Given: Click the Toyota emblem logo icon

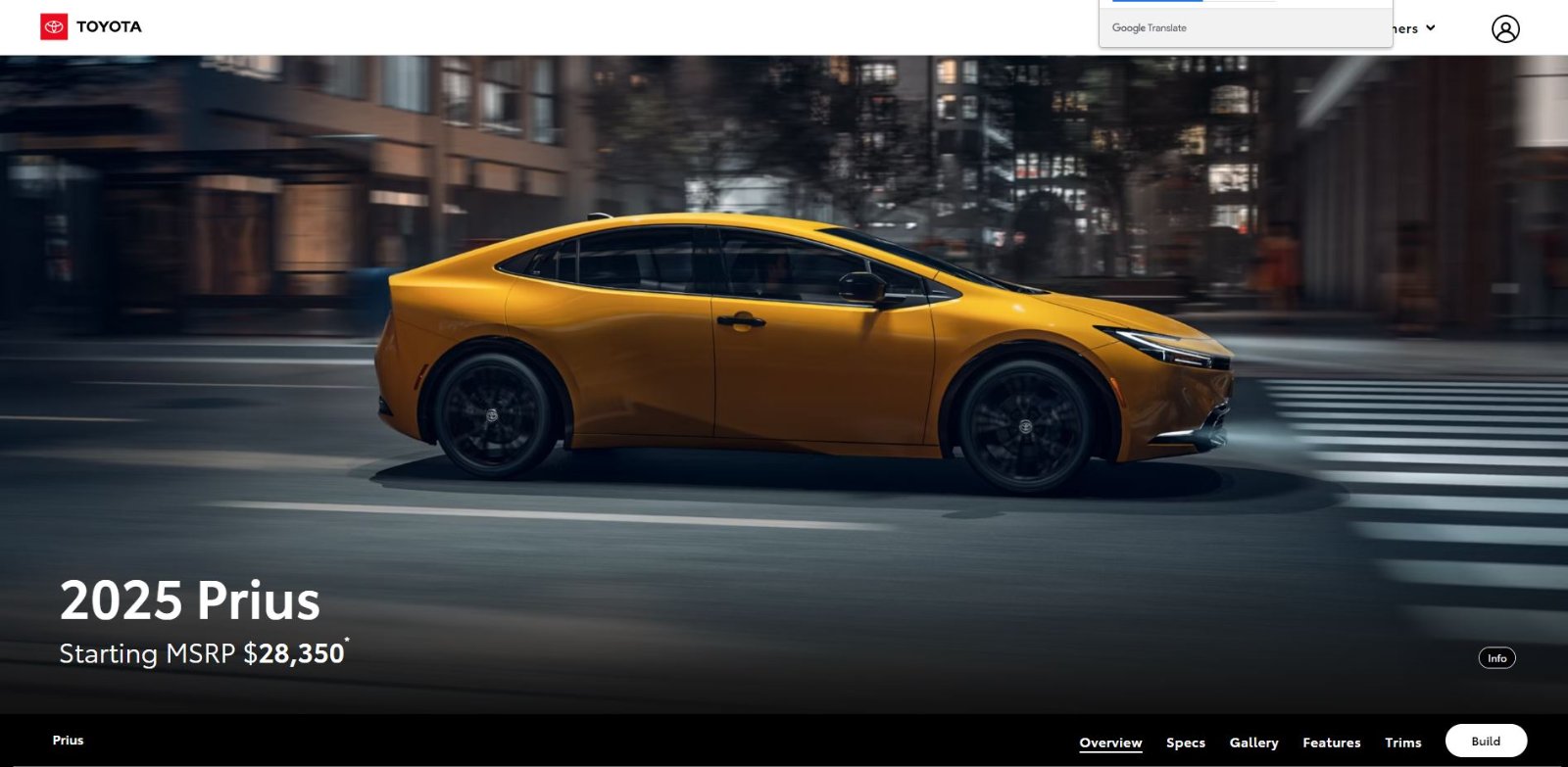Looking at the screenshot, I should tap(54, 26).
